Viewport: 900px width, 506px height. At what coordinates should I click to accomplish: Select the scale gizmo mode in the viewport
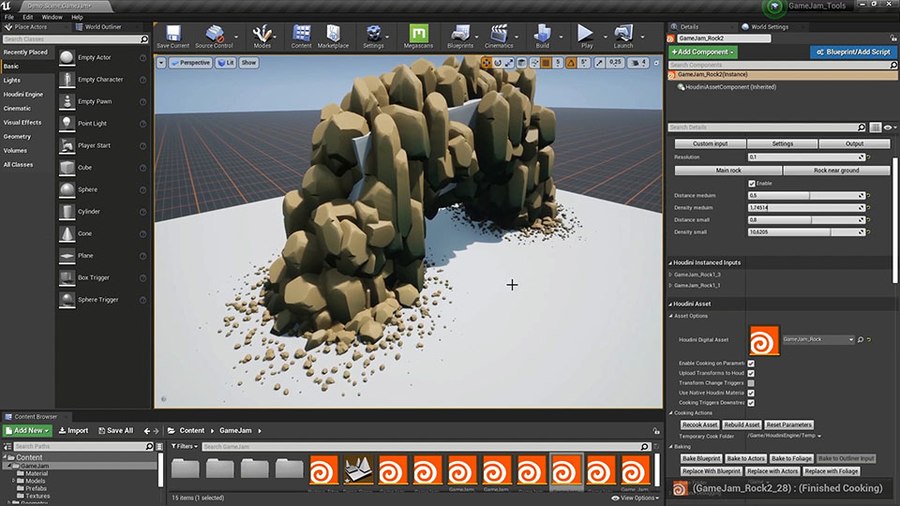(x=509, y=63)
